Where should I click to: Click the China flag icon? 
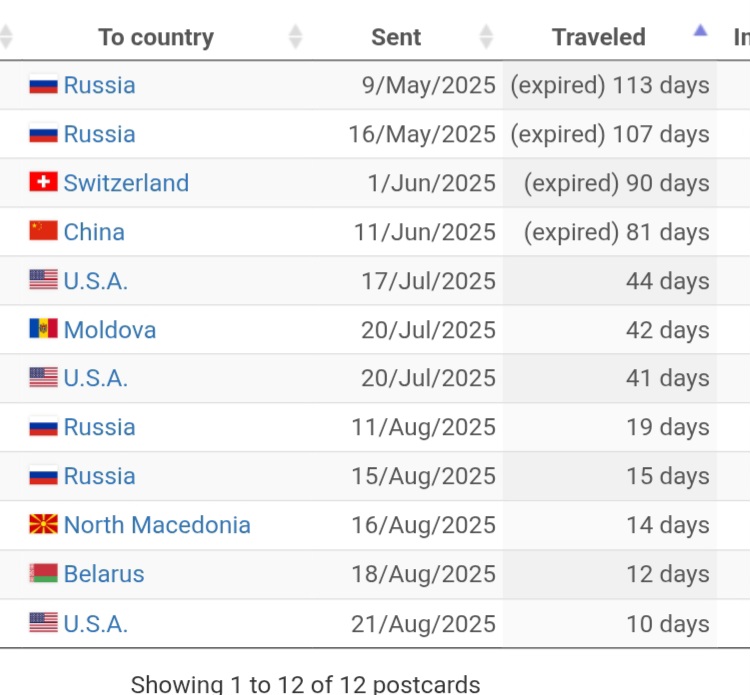click(44, 231)
